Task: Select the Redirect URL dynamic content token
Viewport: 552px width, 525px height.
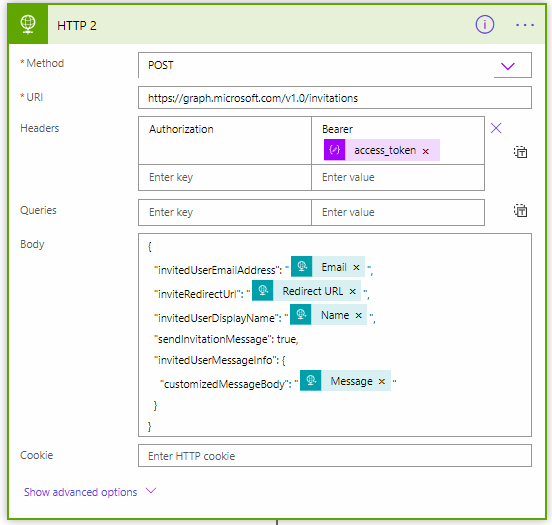Action: pos(306,290)
